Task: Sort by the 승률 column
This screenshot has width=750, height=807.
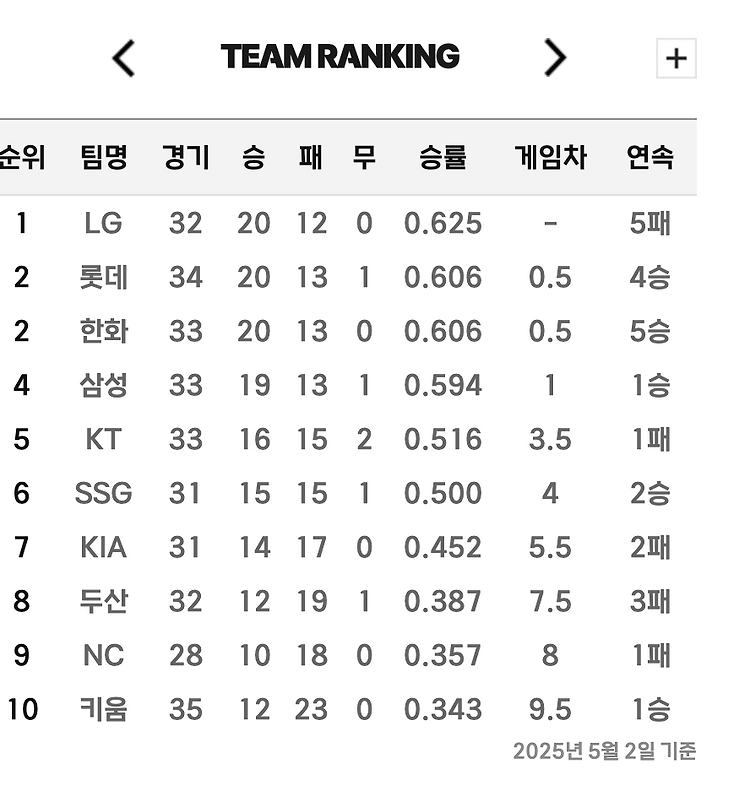Action: click(x=444, y=157)
